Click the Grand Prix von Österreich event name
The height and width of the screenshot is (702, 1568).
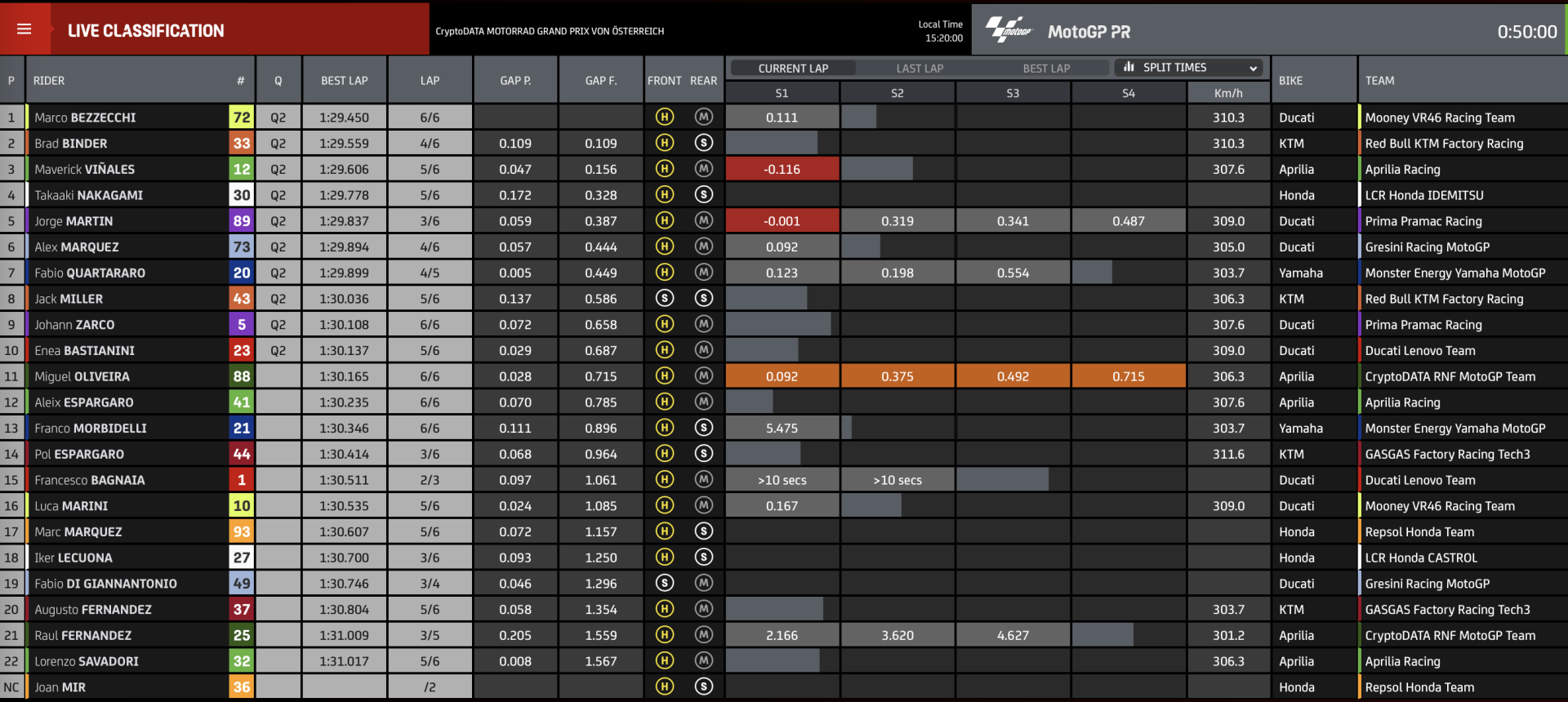tap(550, 31)
